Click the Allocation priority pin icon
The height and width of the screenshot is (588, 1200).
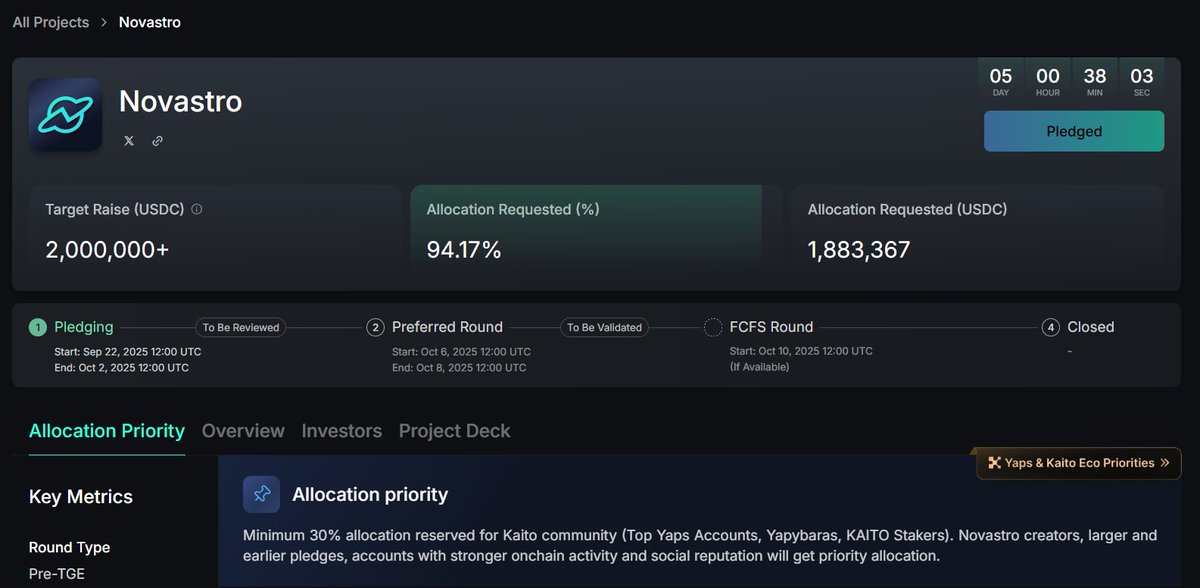point(261,494)
